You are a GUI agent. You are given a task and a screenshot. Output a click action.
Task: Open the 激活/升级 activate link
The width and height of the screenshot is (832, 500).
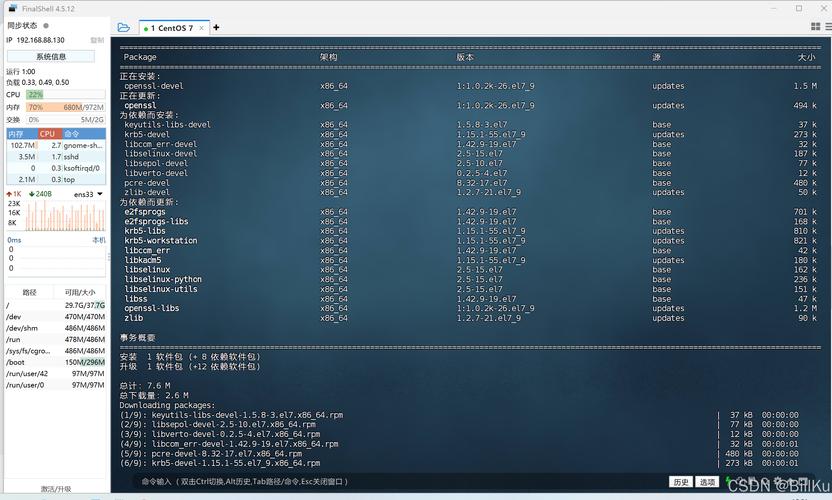pyautogui.click(x=56, y=489)
